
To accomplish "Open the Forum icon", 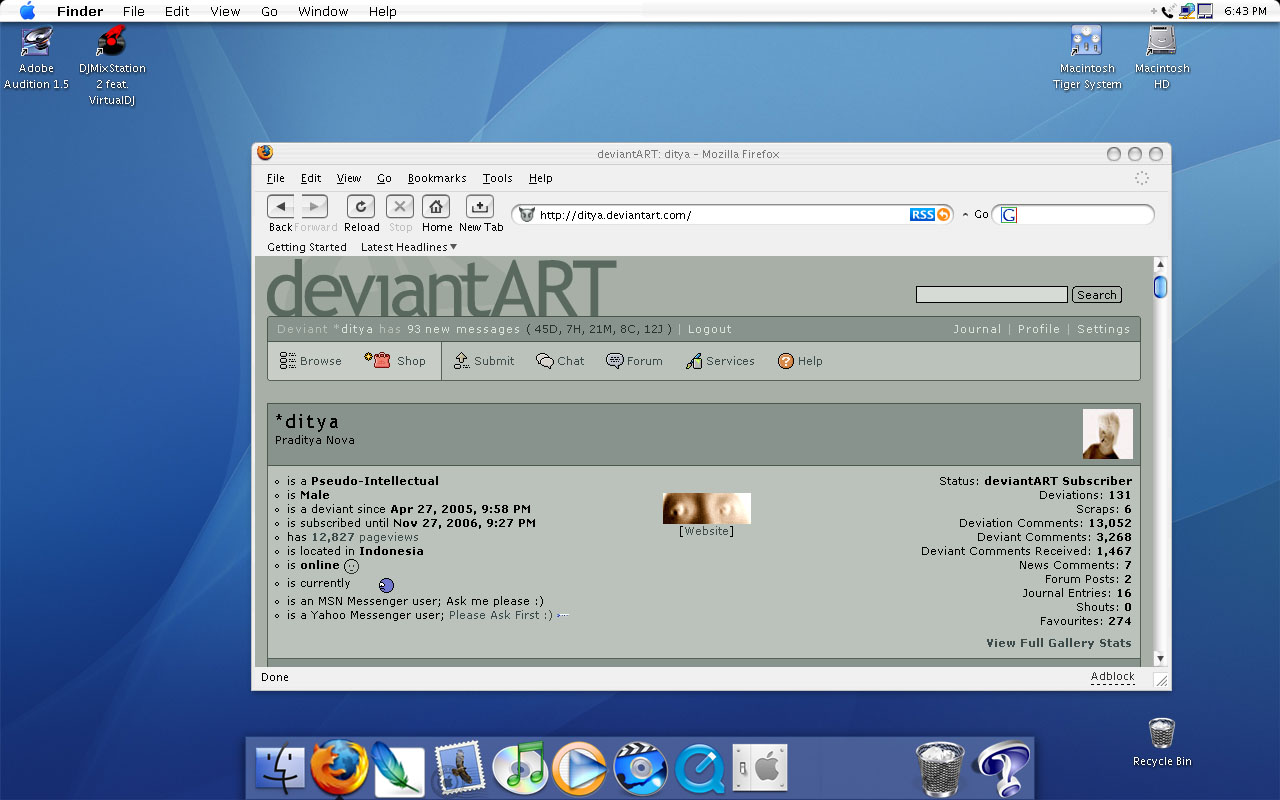I will tap(615, 361).
